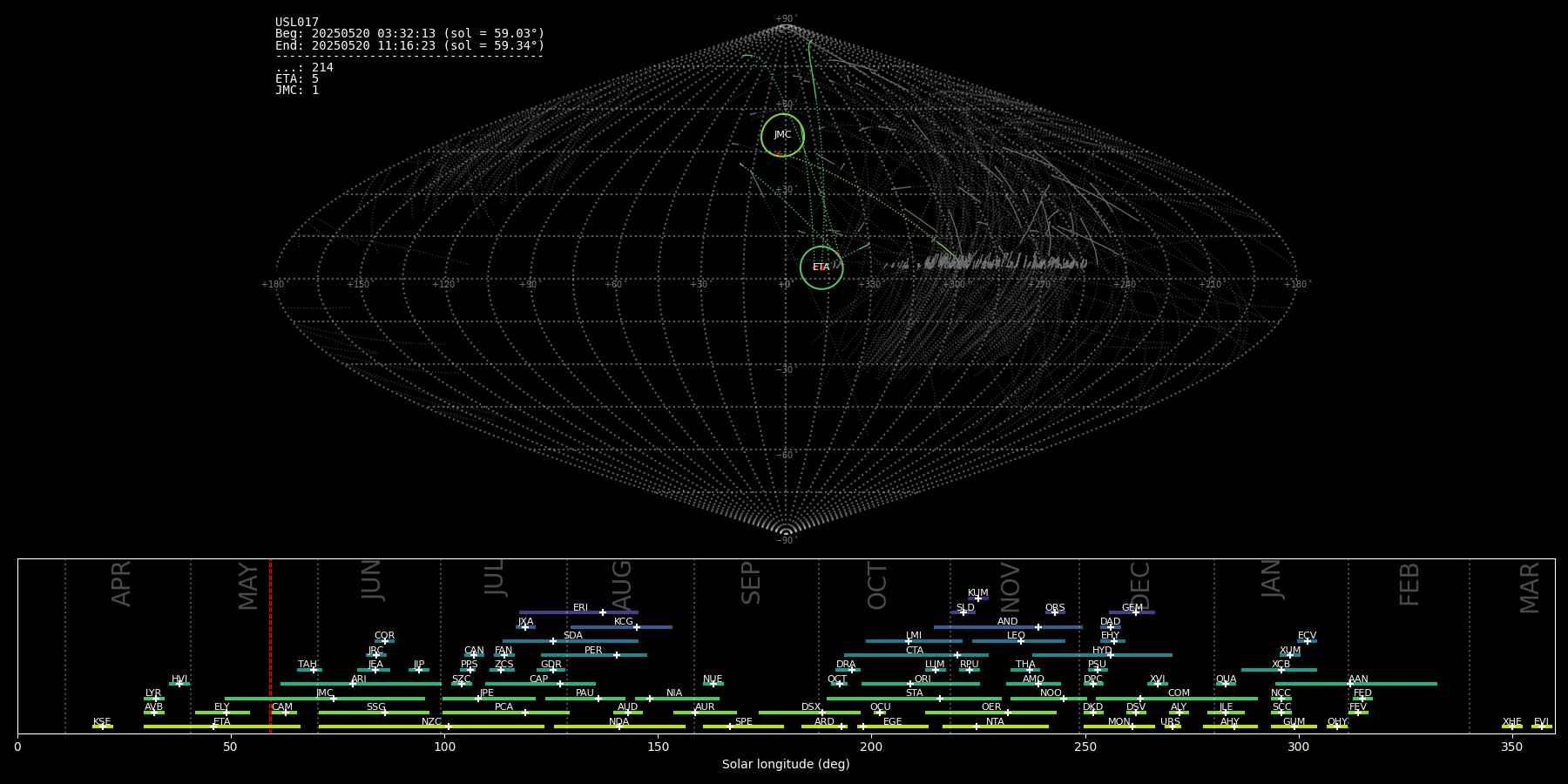Select the AND shower bar in timeline
Image resolution: width=1568 pixels, height=784 pixels.
[x=1008, y=627]
